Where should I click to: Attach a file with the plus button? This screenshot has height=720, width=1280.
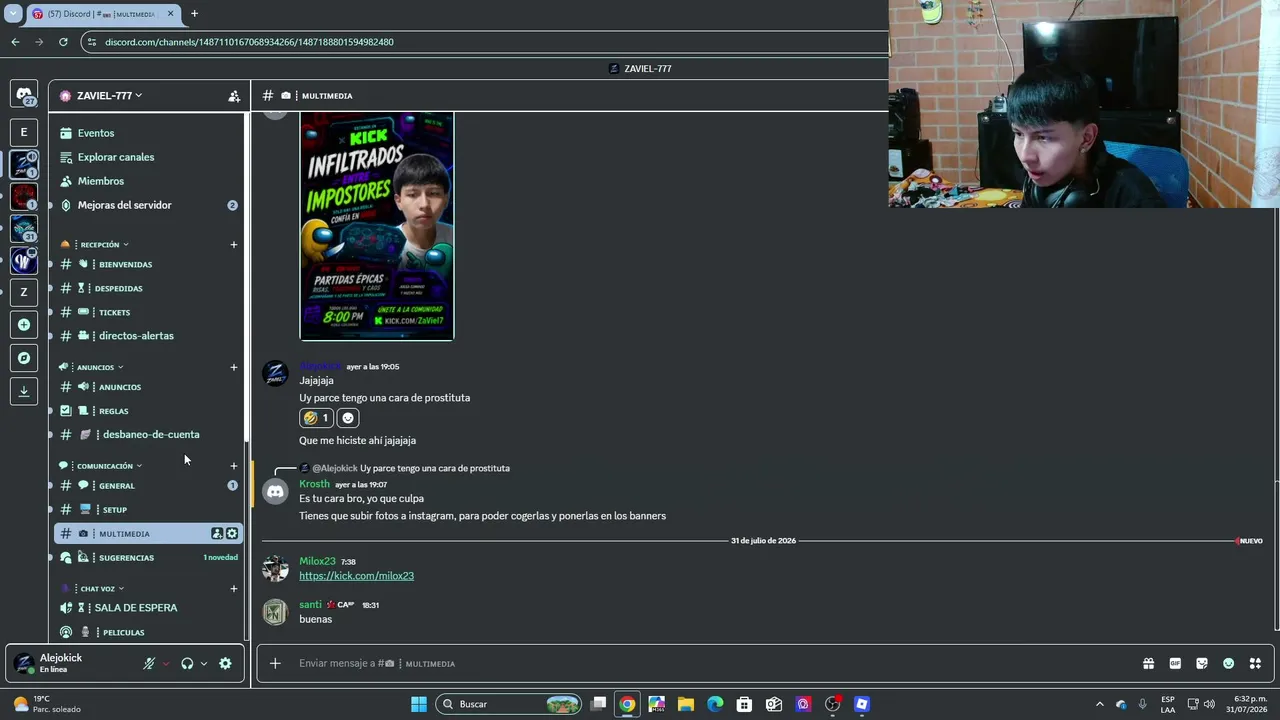click(275, 663)
